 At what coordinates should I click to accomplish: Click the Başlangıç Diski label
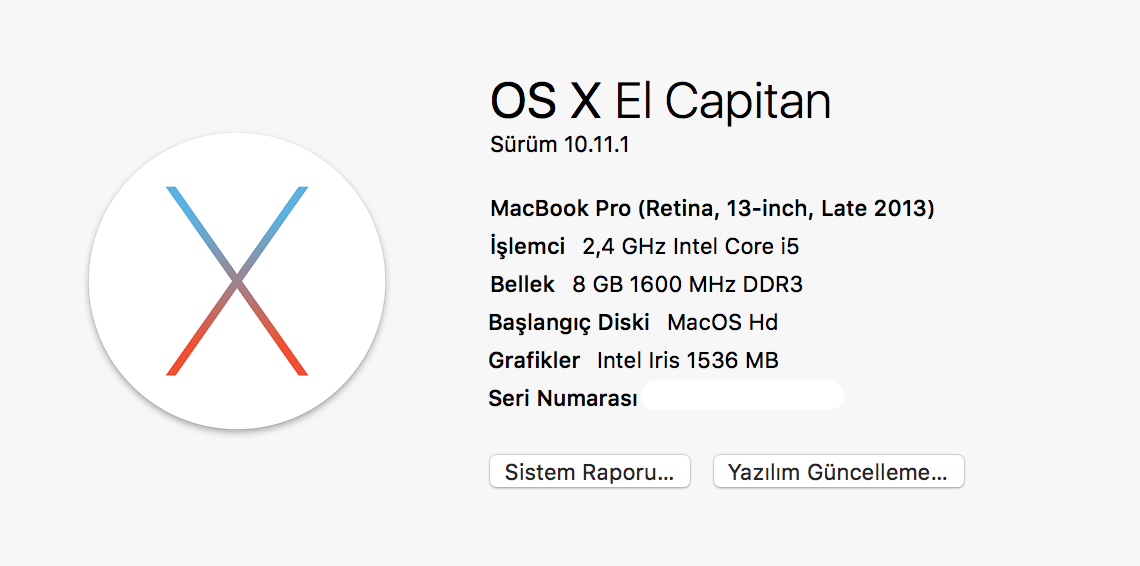point(569,322)
